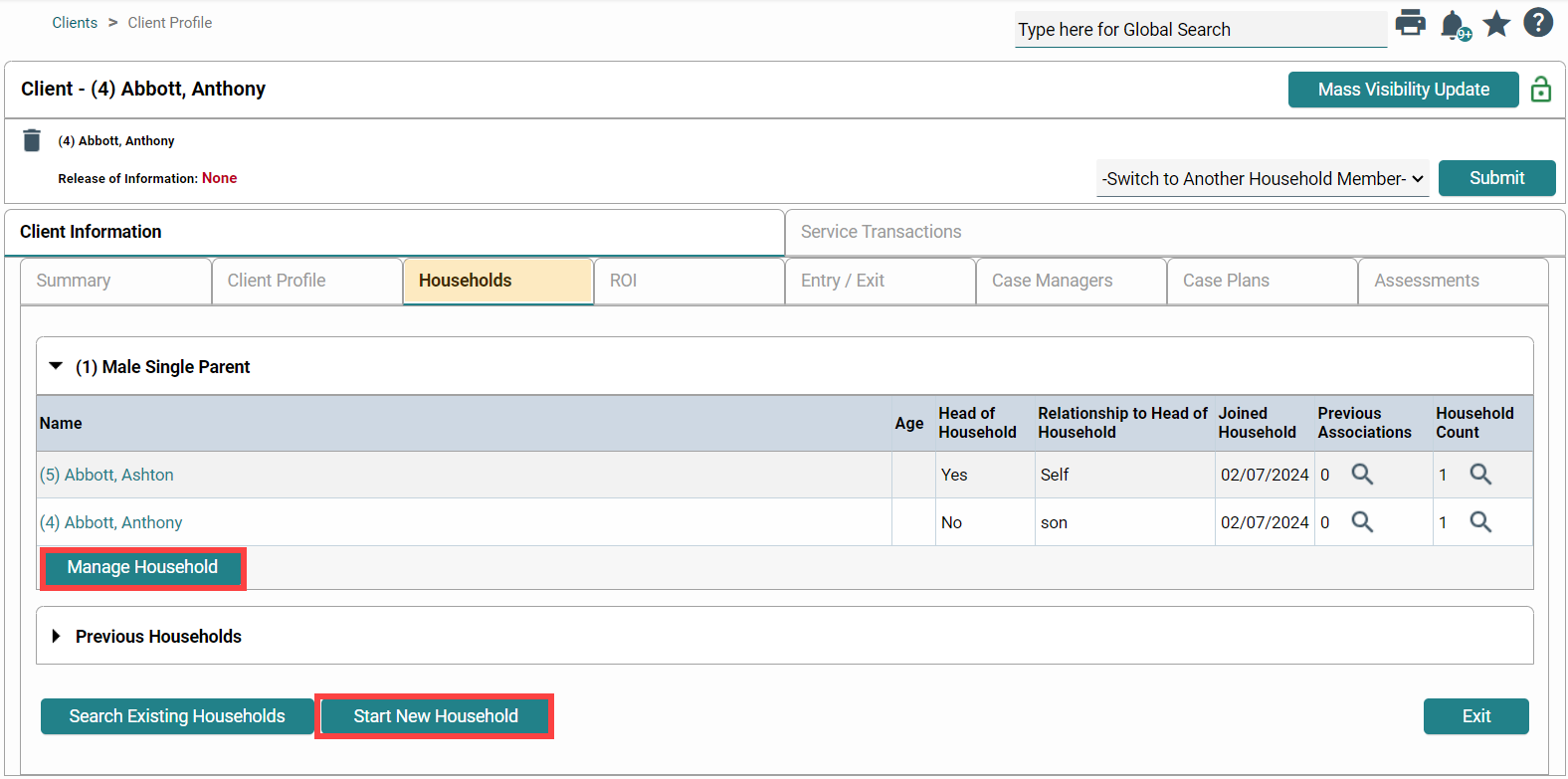The image size is (1568, 779).
Task: Click joined date 02/07/2024 for Abbott, Anthony
Action: [x=1266, y=522]
